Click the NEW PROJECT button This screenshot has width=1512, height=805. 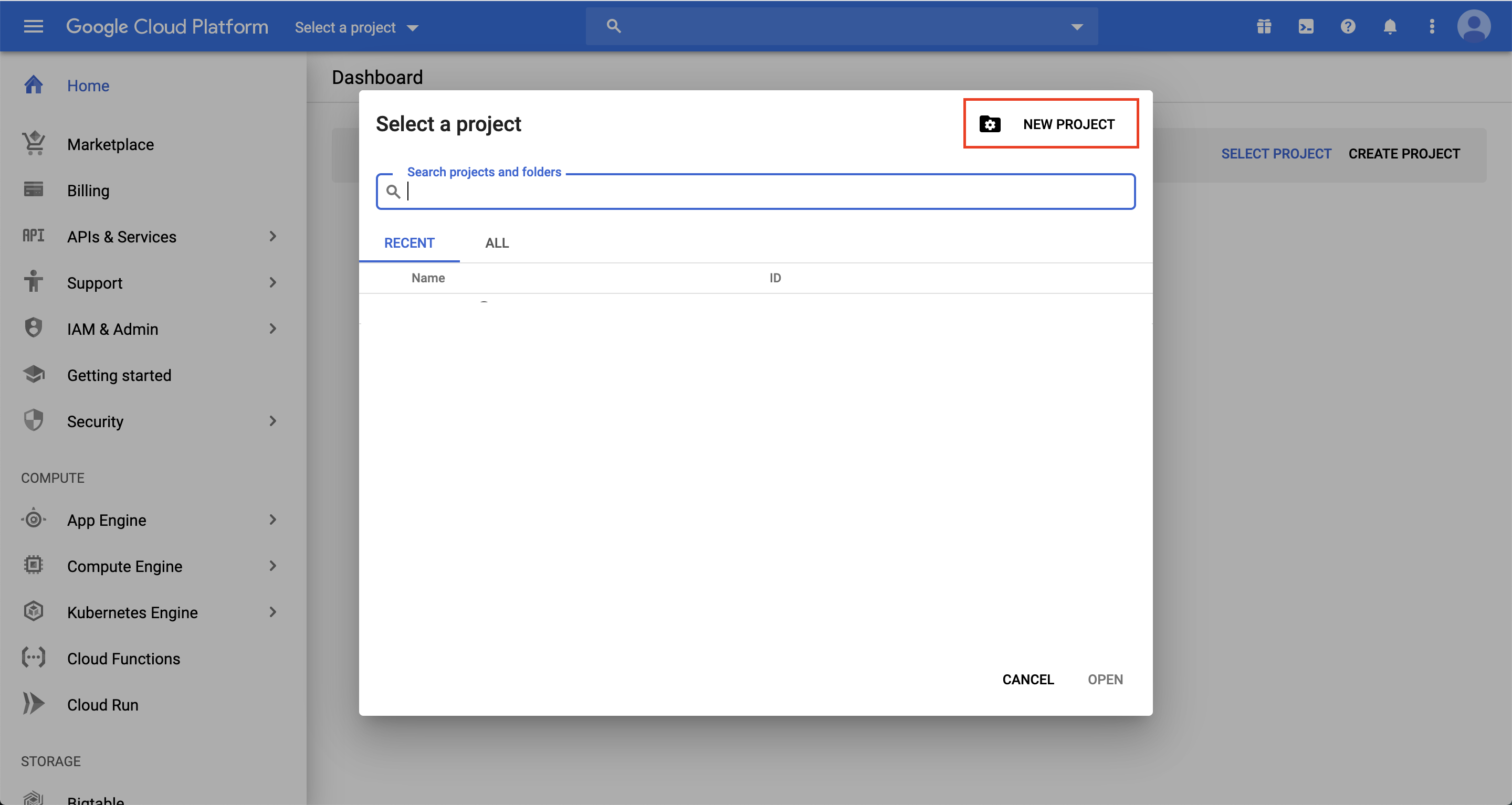(x=1051, y=124)
